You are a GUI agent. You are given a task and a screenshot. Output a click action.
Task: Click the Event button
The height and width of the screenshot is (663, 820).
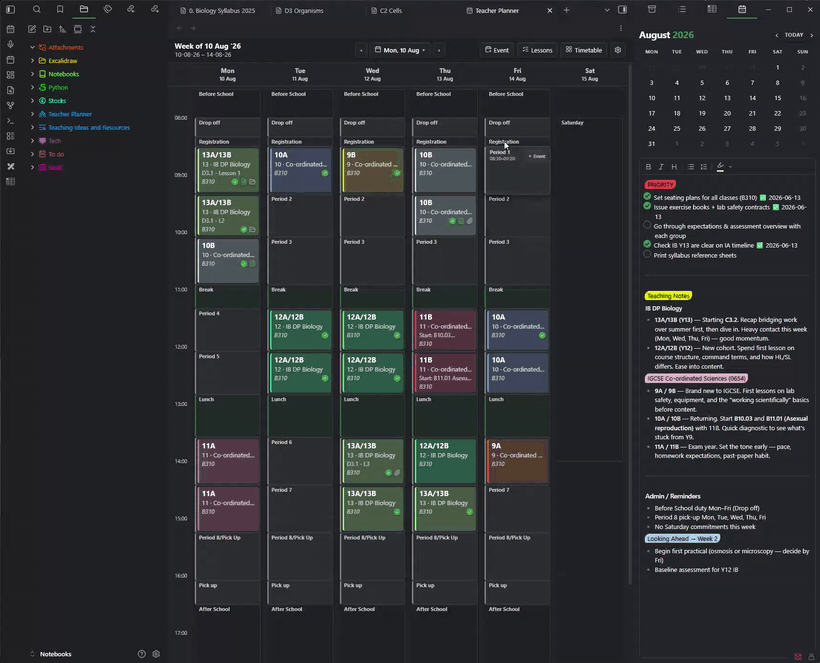click(497, 50)
